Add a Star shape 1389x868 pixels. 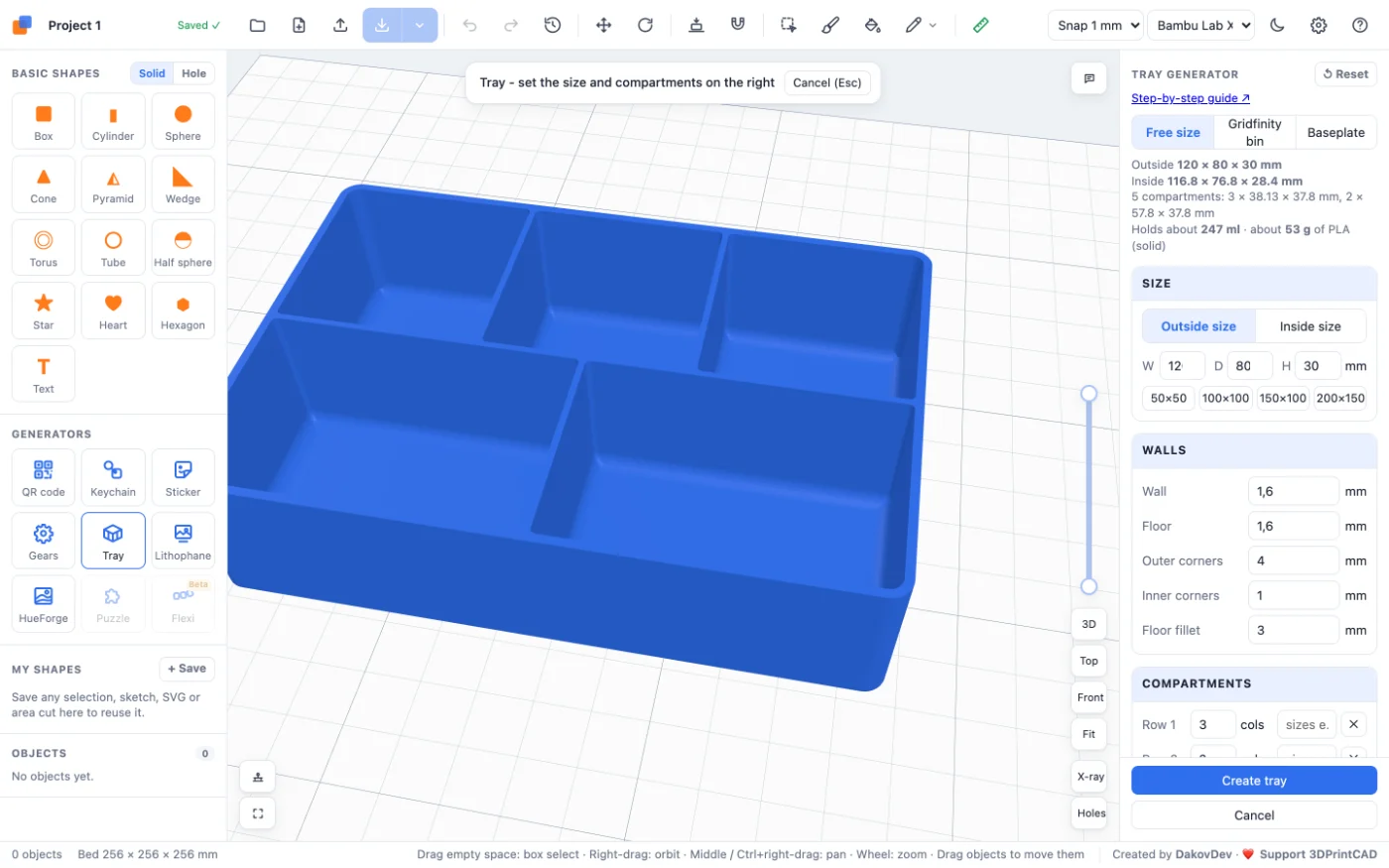(x=44, y=311)
